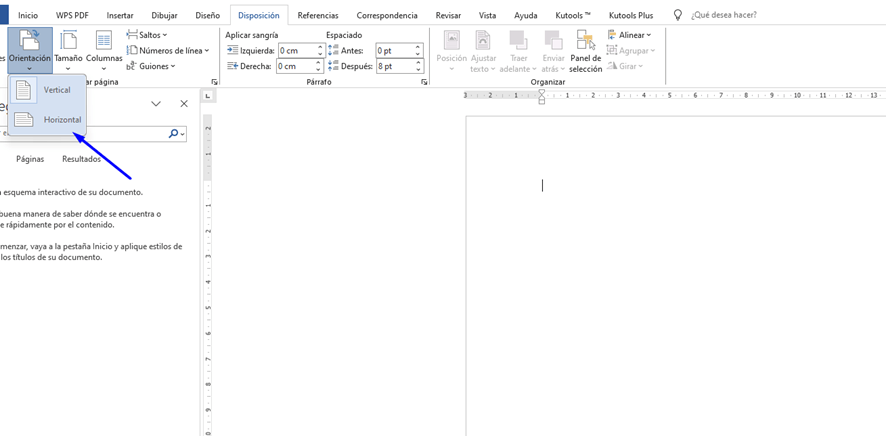Switch to Resultados in navigation pane
The height and width of the screenshot is (436, 886).
[81, 159]
